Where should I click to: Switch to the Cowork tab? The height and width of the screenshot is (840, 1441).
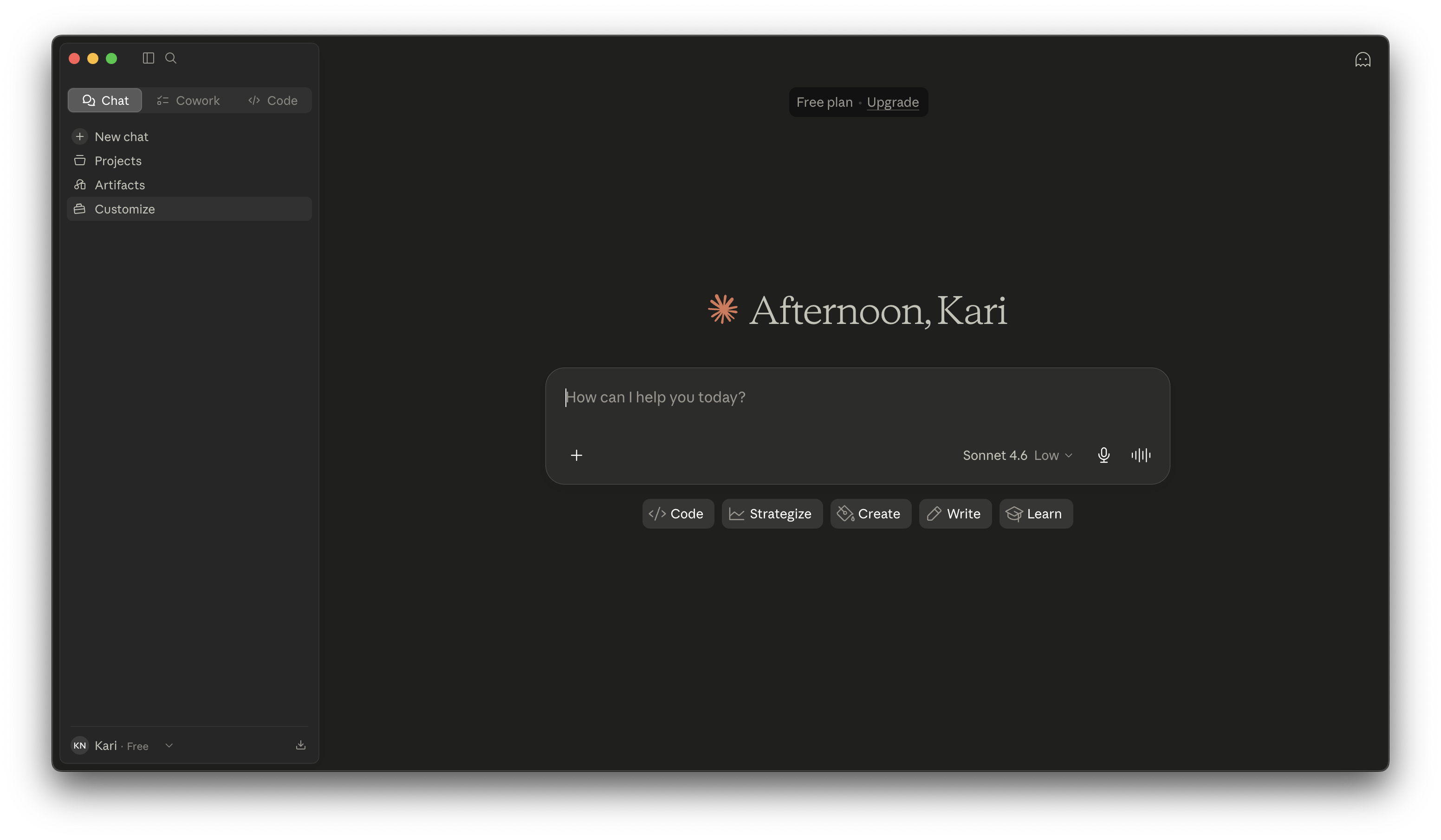point(188,100)
